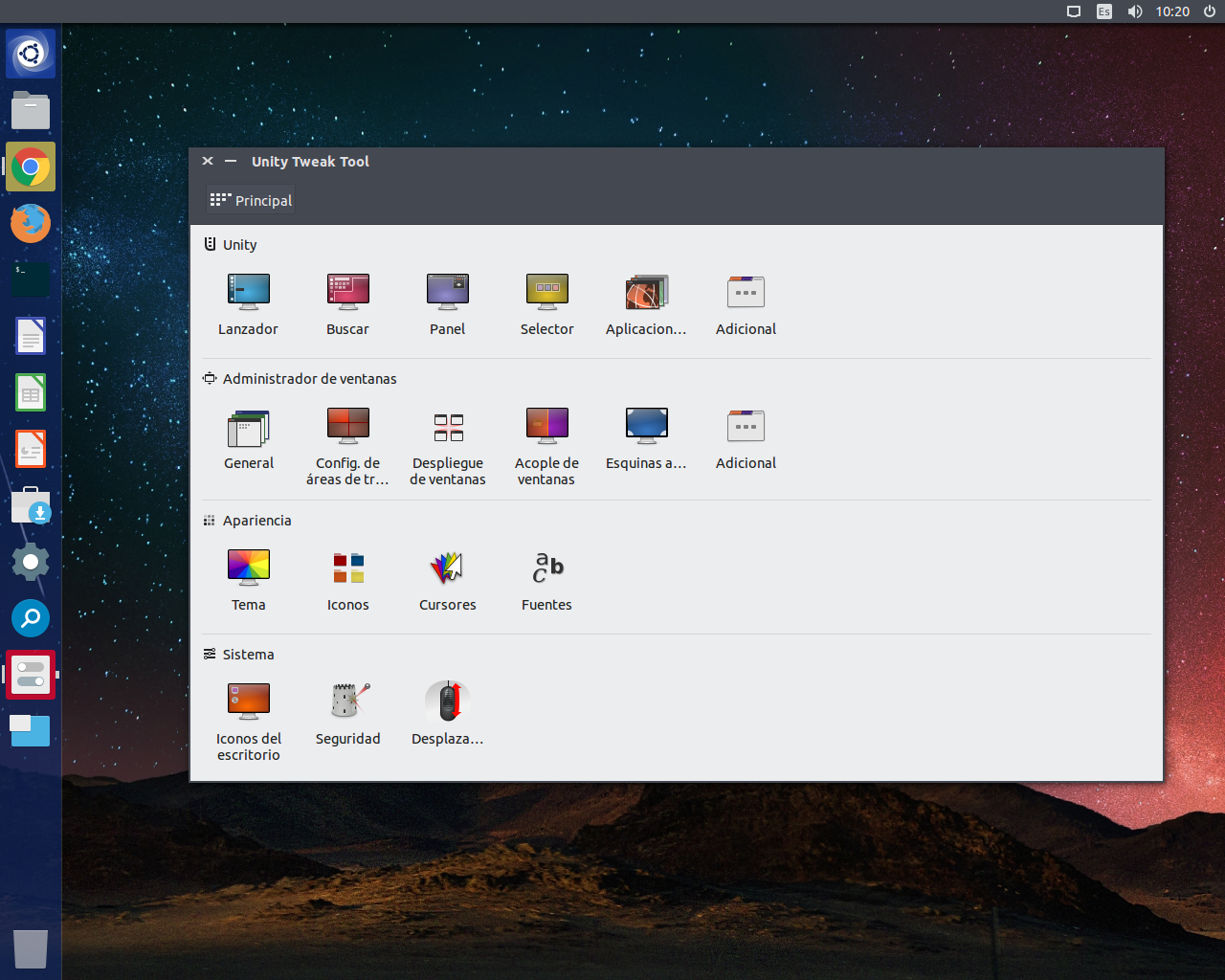Open the Cursores appearance icon
The image size is (1225, 980).
[x=447, y=568]
